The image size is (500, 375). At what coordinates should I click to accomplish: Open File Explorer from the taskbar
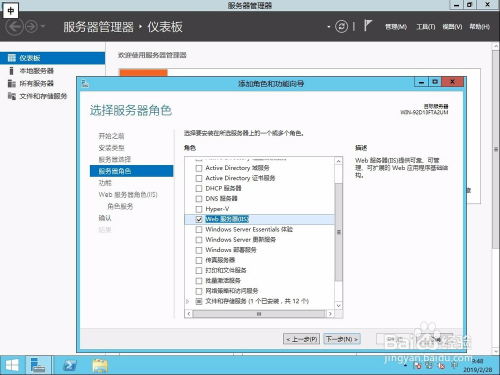(100, 365)
